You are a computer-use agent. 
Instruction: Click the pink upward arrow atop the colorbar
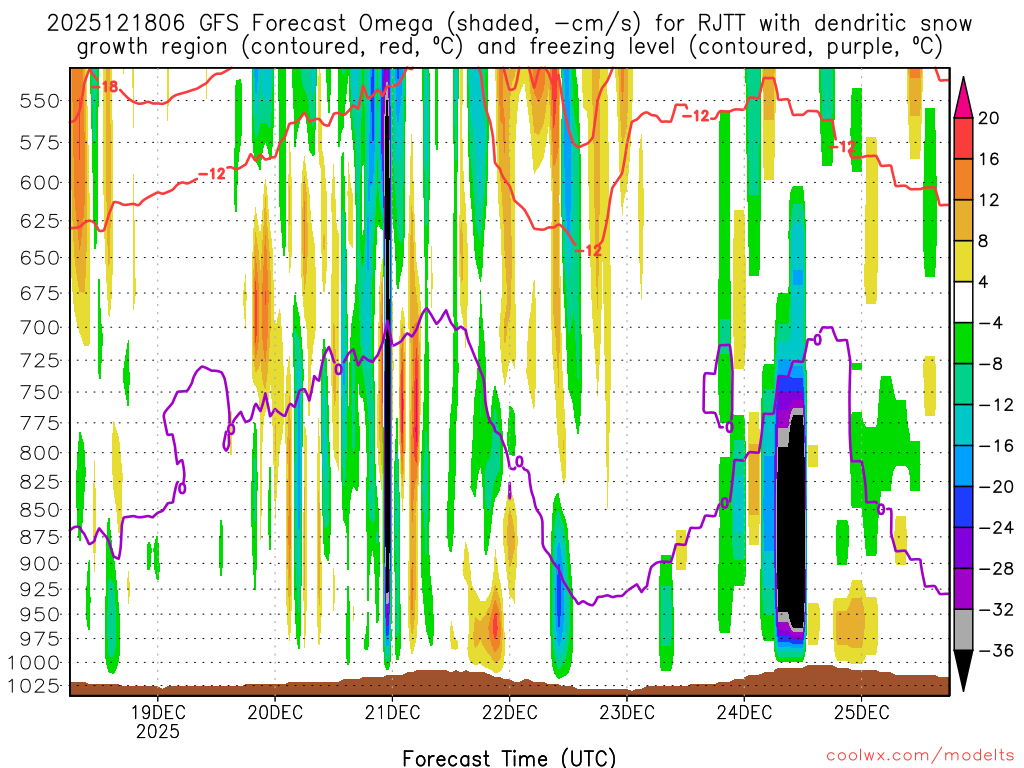[963, 98]
